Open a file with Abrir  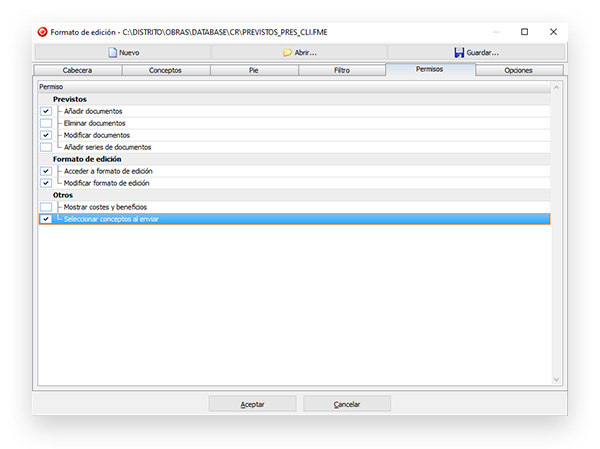click(x=299, y=52)
